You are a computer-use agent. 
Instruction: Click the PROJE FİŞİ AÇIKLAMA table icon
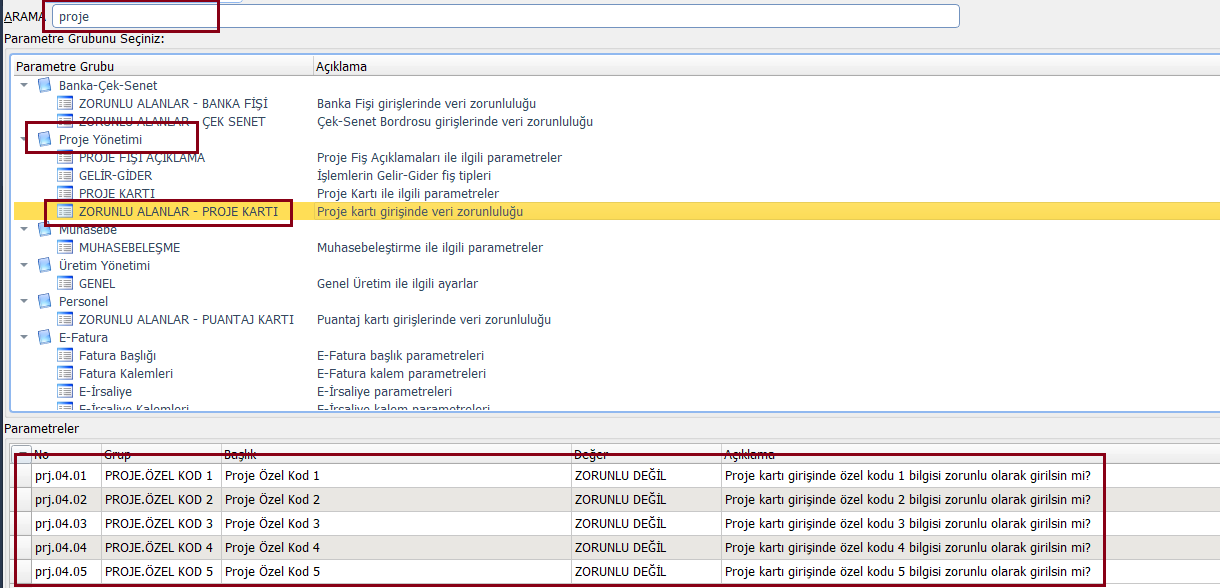coord(65,157)
